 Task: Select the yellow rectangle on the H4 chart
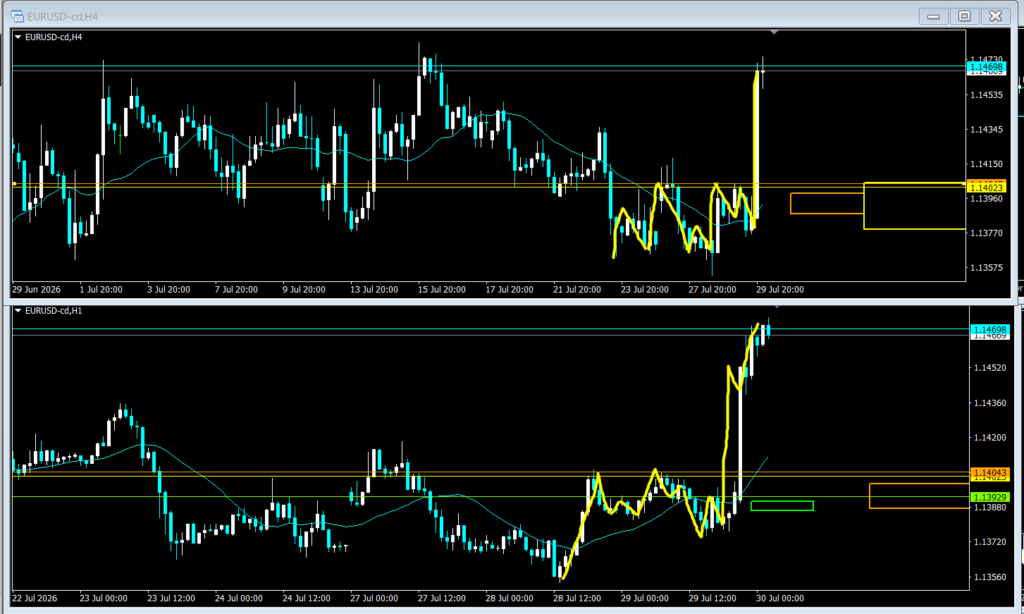click(x=914, y=206)
